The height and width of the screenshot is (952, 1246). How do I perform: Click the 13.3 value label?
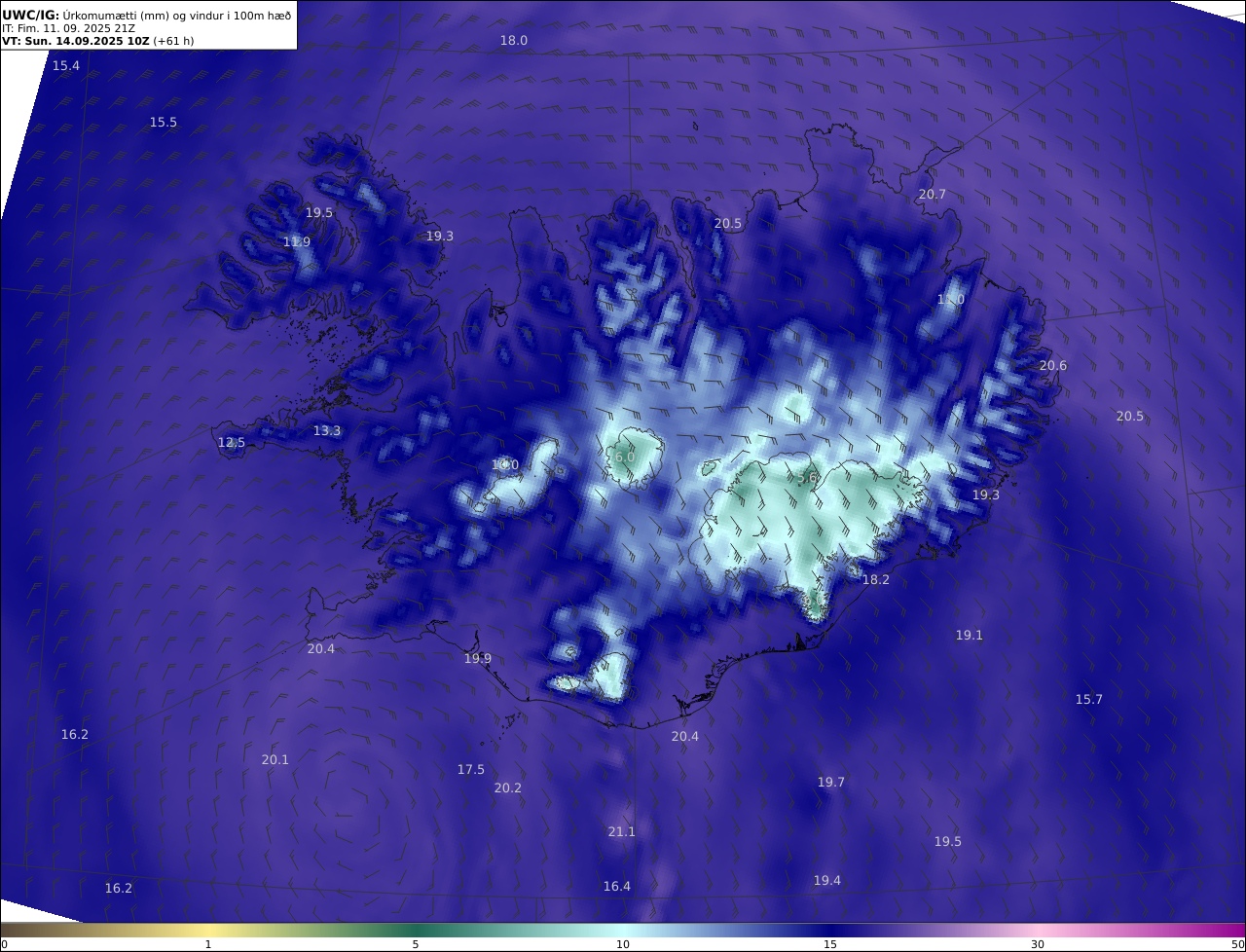pyautogui.click(x=327, y=430)
